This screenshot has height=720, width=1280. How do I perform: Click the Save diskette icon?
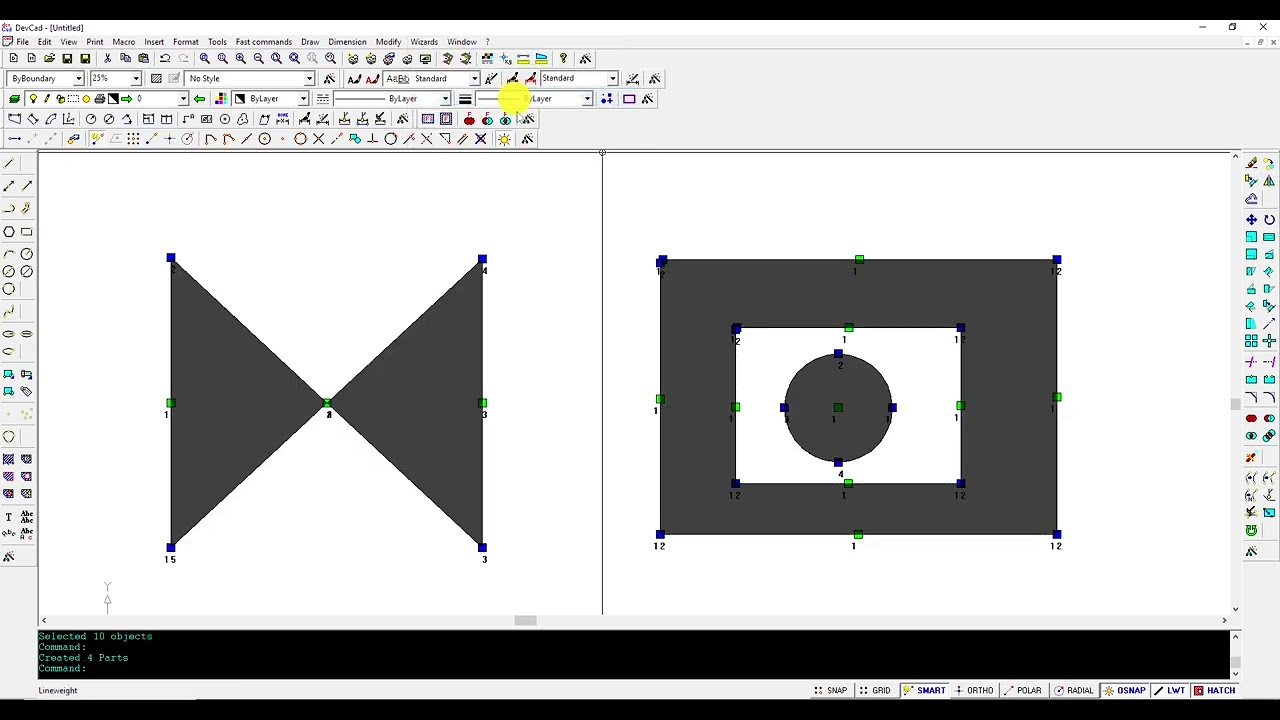(x=68, y=59)
